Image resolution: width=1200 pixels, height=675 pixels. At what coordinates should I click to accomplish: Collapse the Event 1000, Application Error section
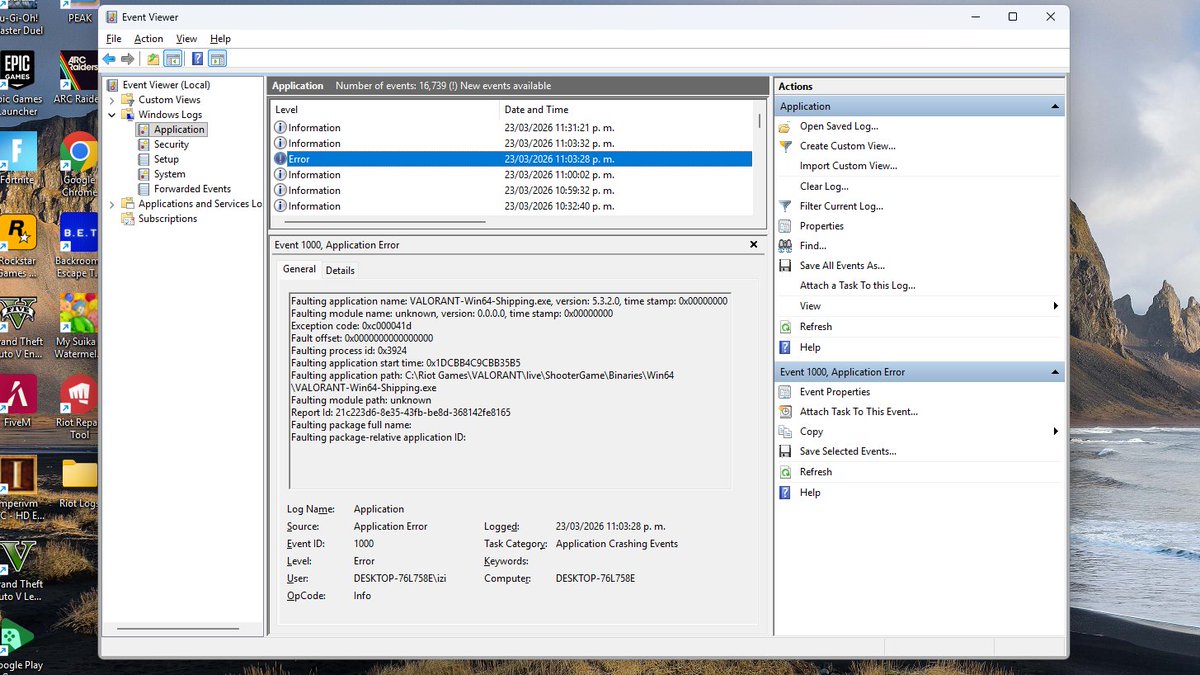click(x=1054, y=372)
